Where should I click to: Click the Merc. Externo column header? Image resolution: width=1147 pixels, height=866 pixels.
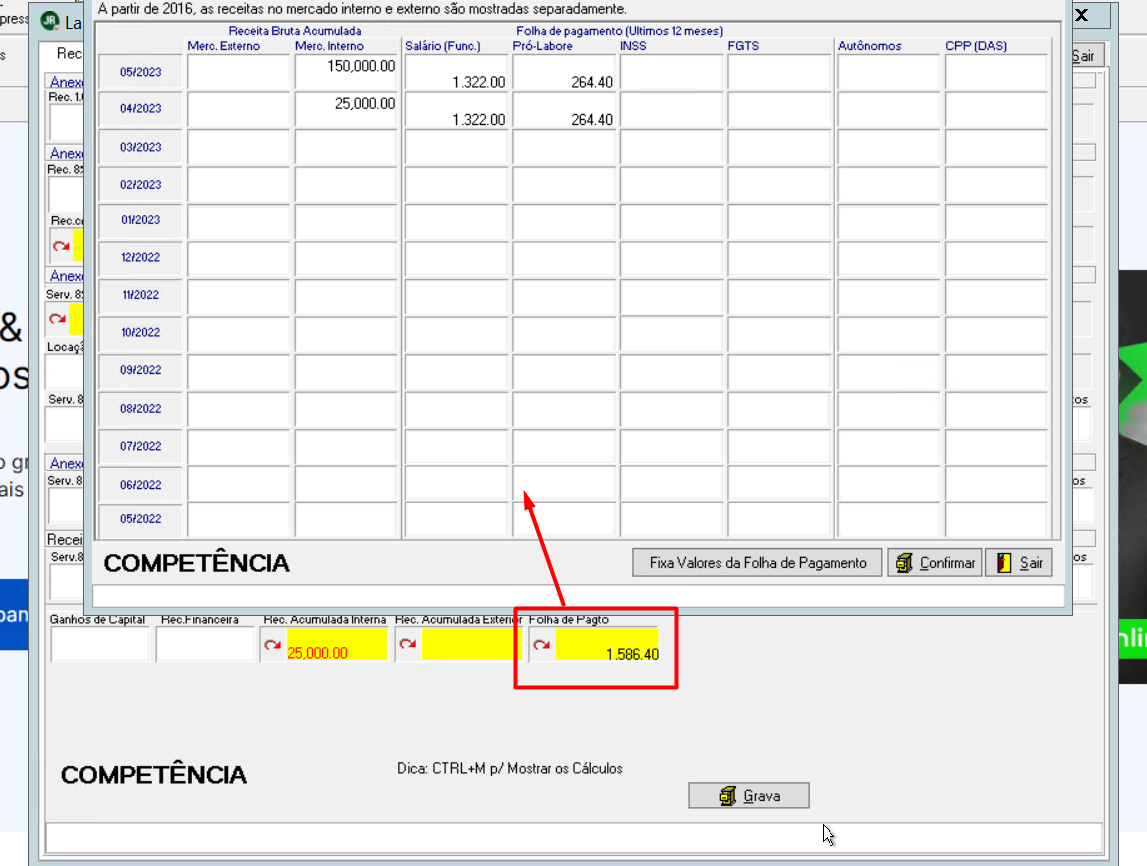point(224,46)
